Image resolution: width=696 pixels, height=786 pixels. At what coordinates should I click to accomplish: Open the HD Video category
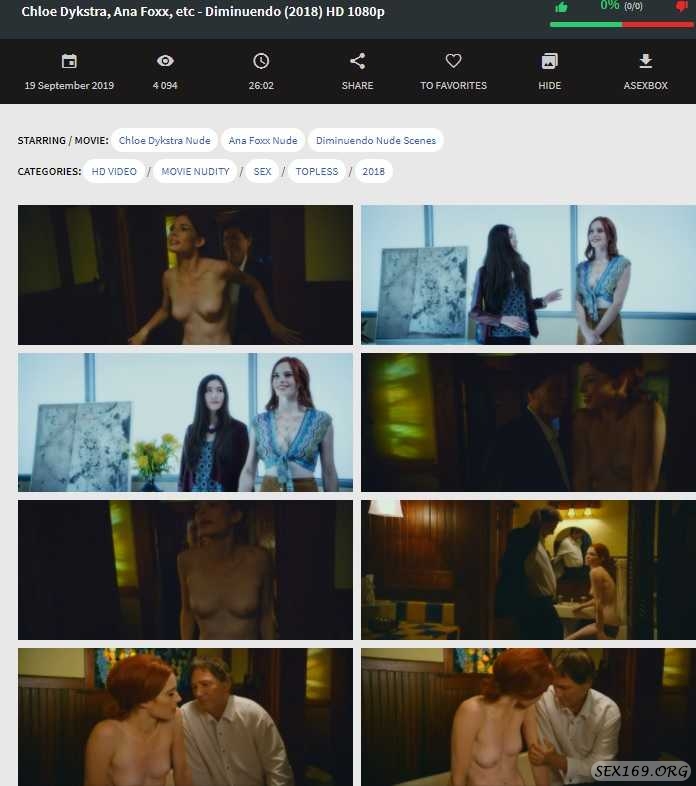click(x=114, y=172)
